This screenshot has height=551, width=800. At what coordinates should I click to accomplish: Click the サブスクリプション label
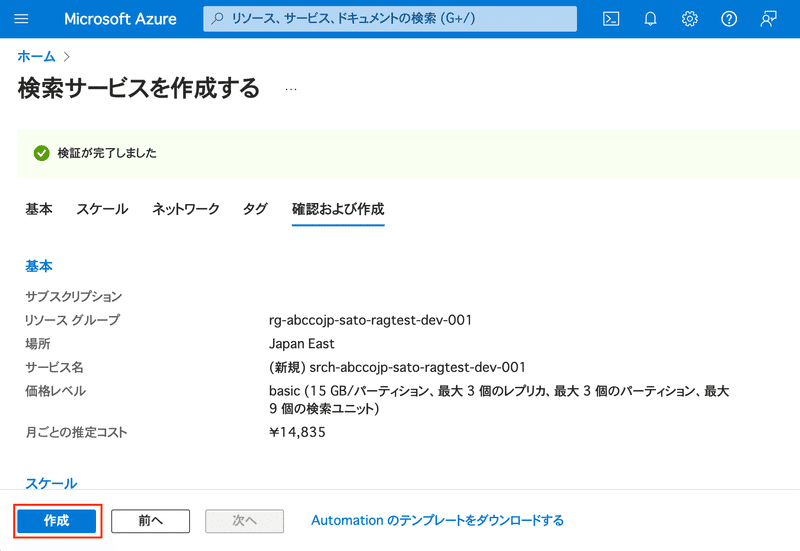click(74, 296)
